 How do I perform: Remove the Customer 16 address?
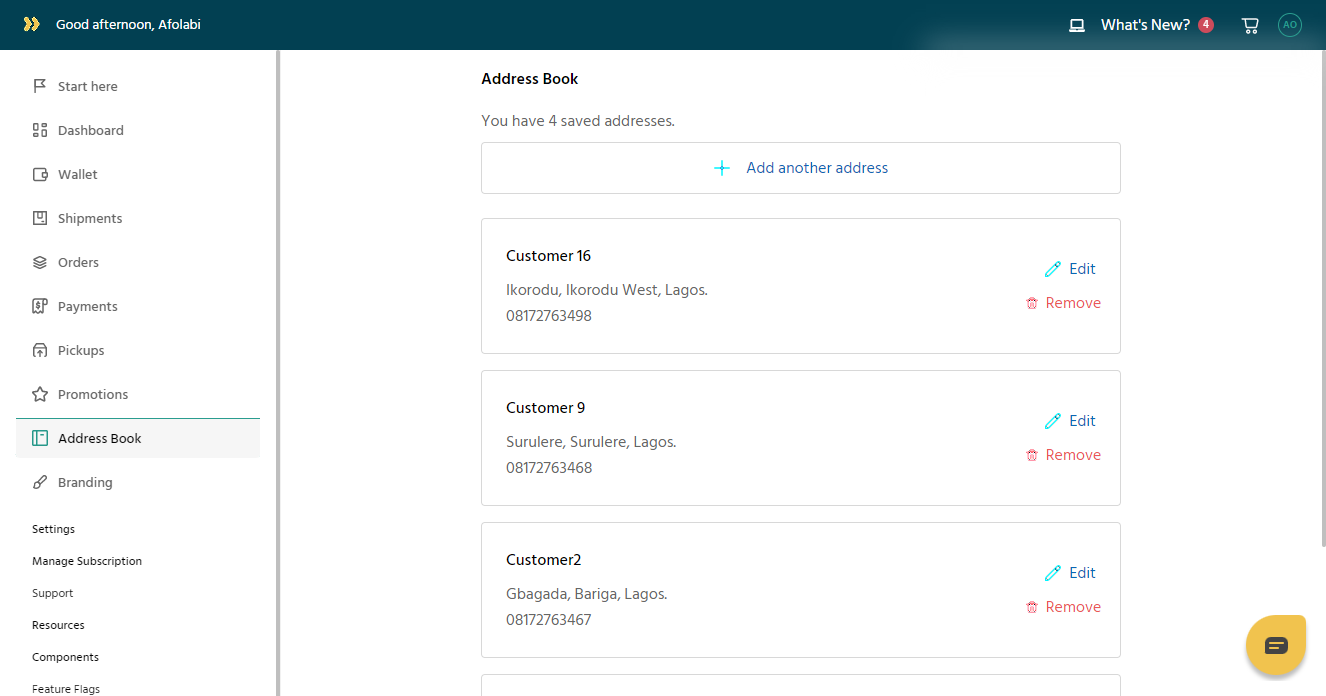[1063, 303]
